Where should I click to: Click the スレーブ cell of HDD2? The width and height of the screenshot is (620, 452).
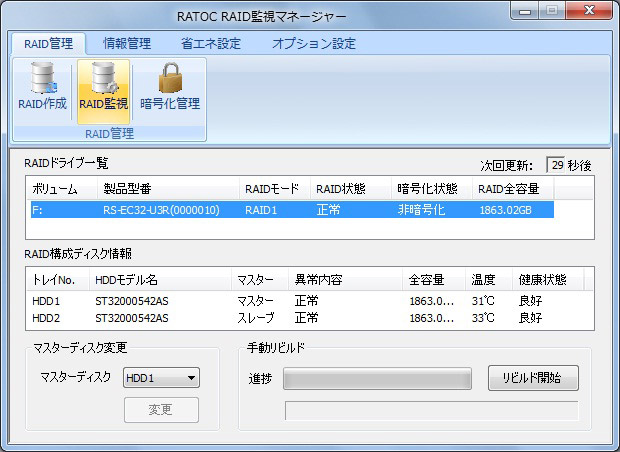[255, 318]
